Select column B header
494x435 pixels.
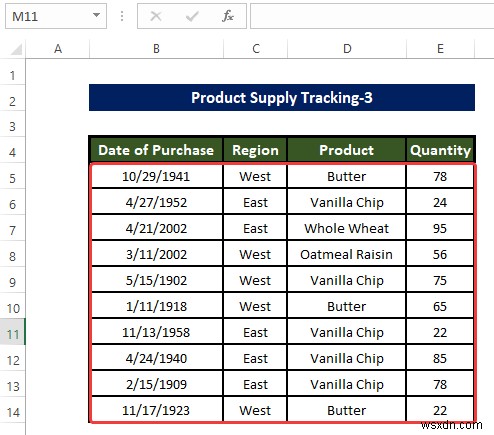pyautogui.click(x=156, y=49)
